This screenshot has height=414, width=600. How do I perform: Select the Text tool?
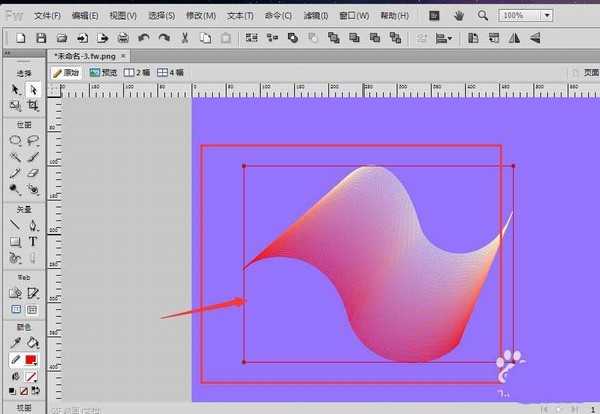tap(33, 241)
